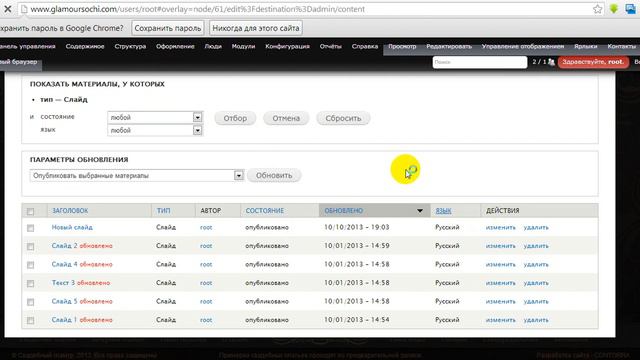Toggle the select-all checkbox in the table header
The width and height of the screenshot is (640, 360).
tap(30, 211)
